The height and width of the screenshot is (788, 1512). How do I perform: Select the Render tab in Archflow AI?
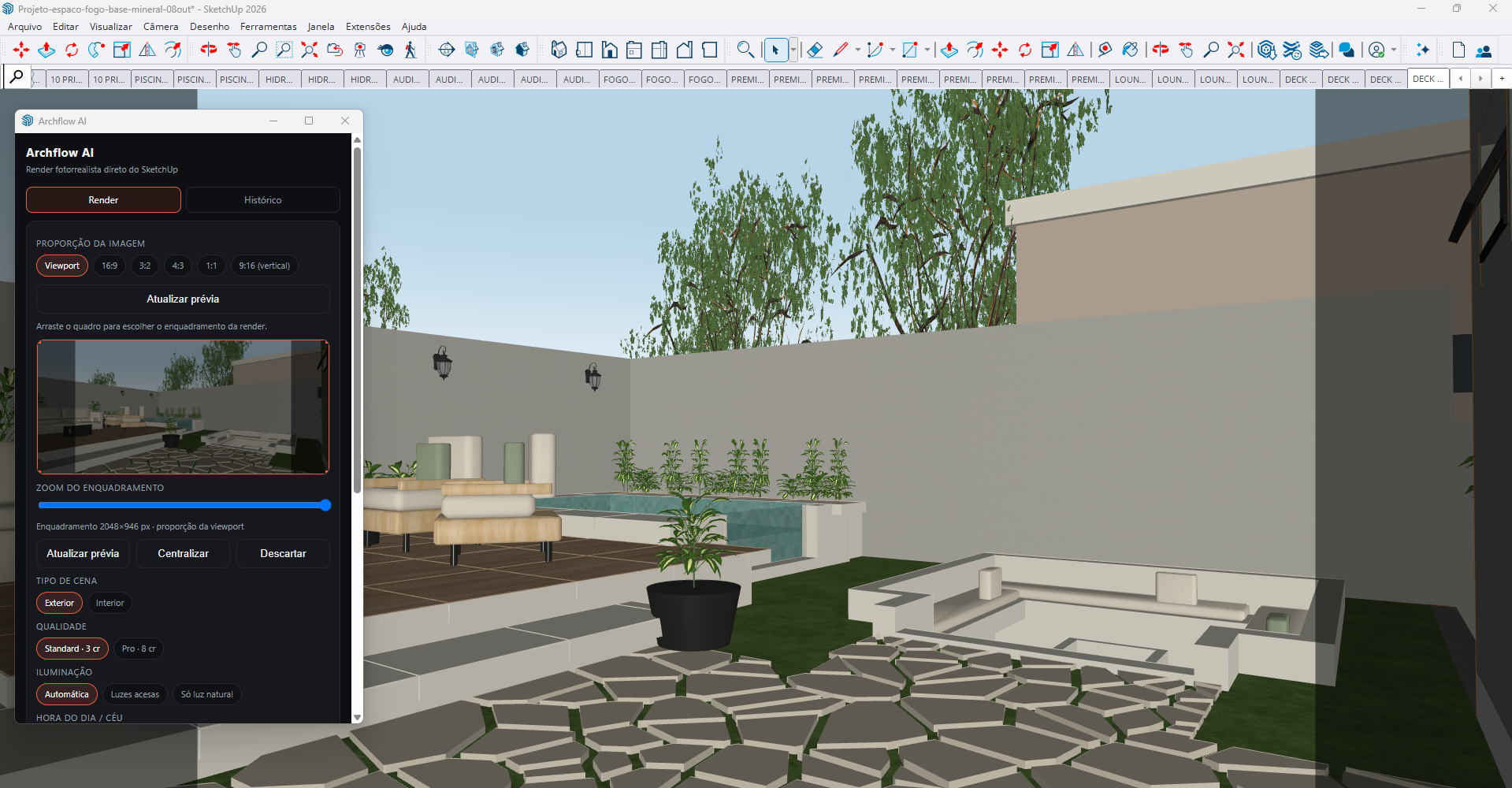(103, 200)
